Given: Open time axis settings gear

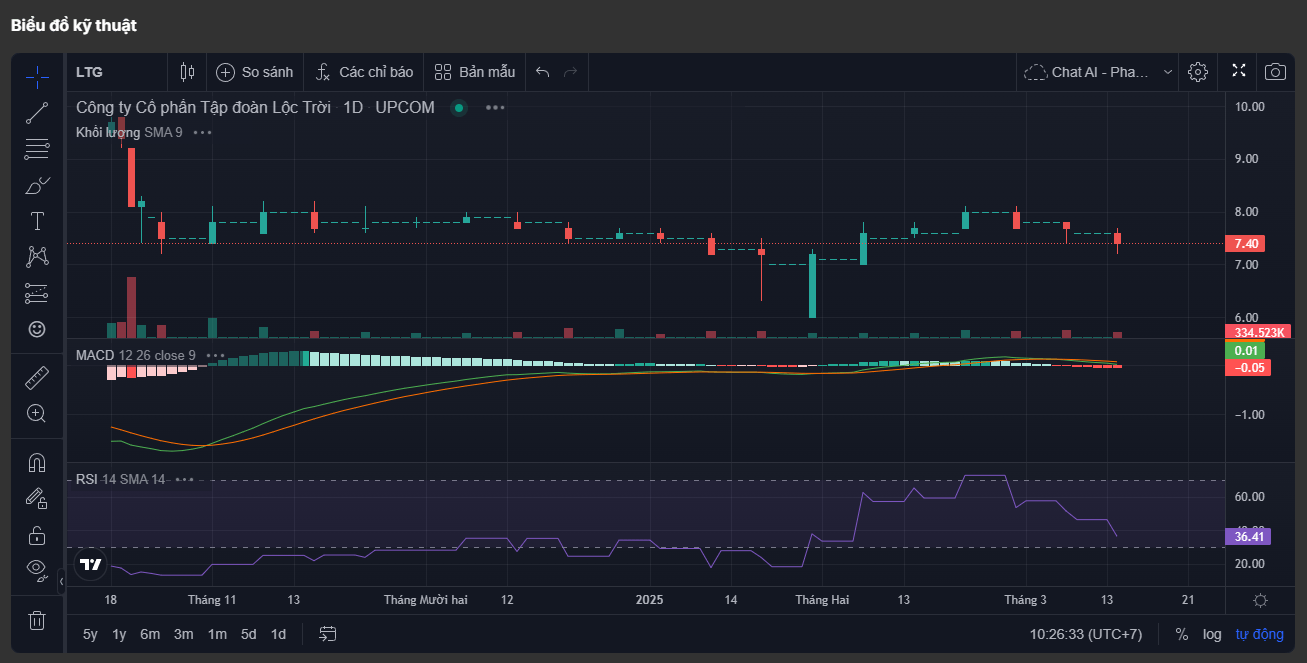Looking at the screenshot, I should click(1260, 600).
